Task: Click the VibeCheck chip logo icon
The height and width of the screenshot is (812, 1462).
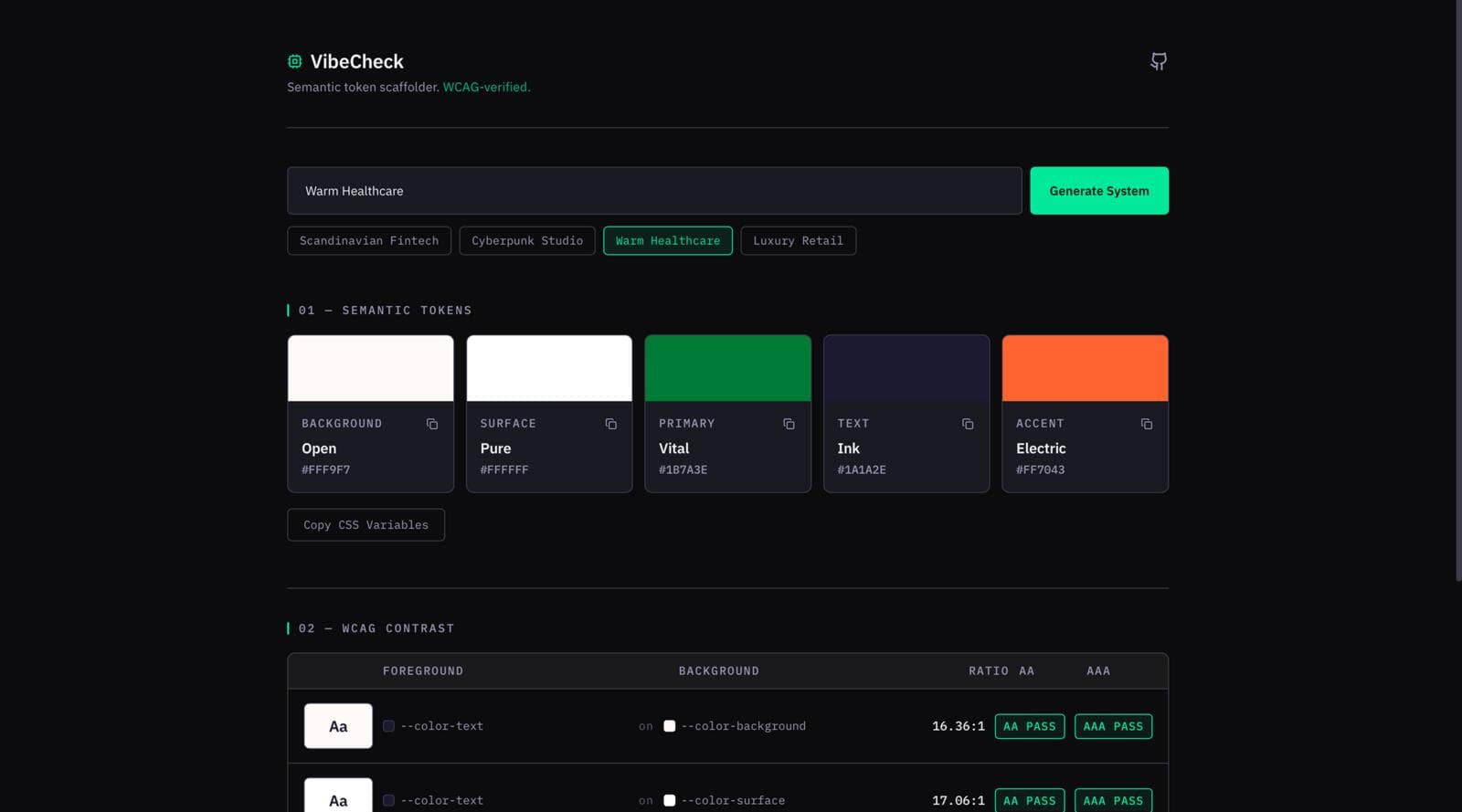Action: (x=294, y=61)
